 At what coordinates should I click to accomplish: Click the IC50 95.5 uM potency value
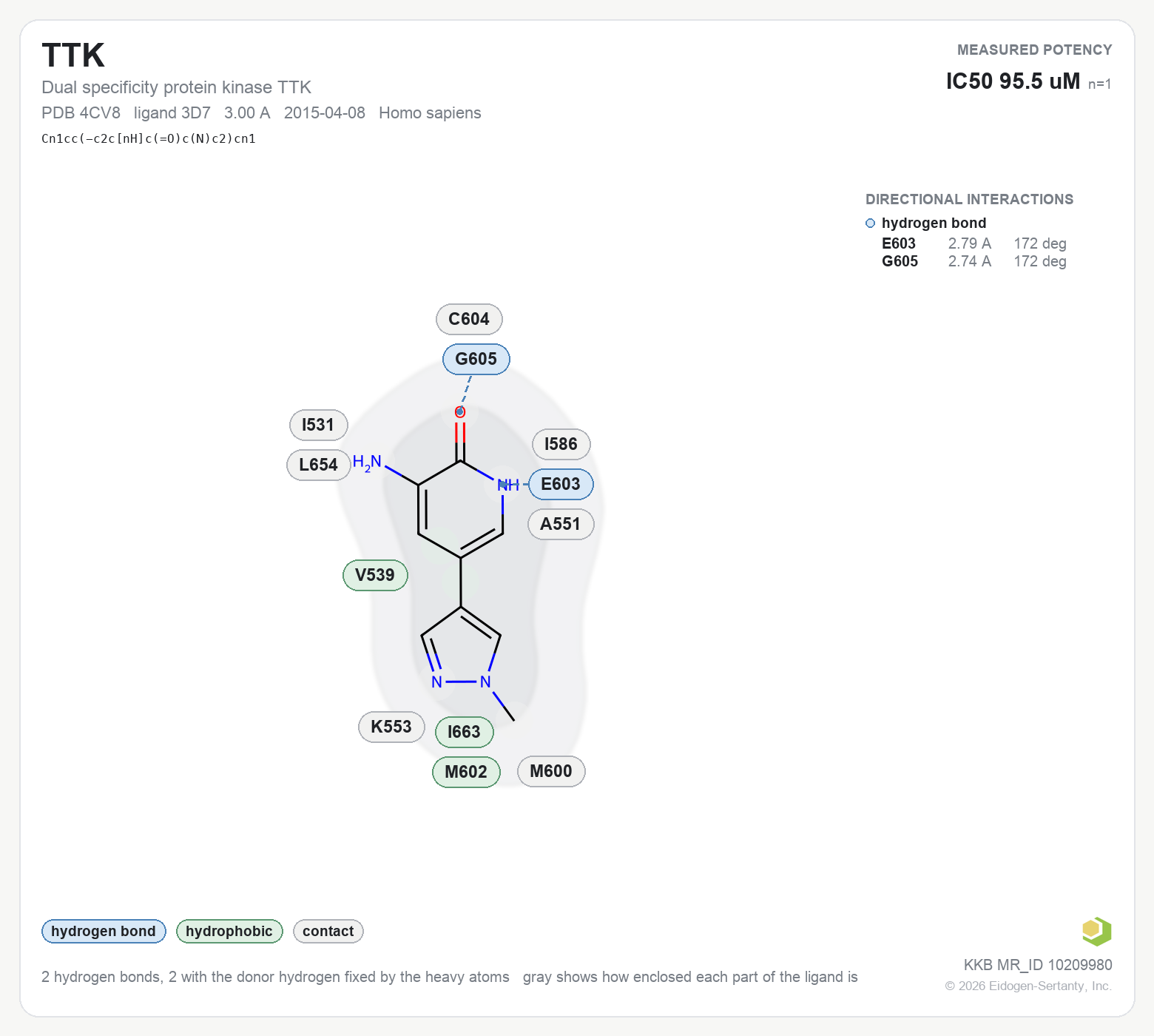click(1013, 81)
